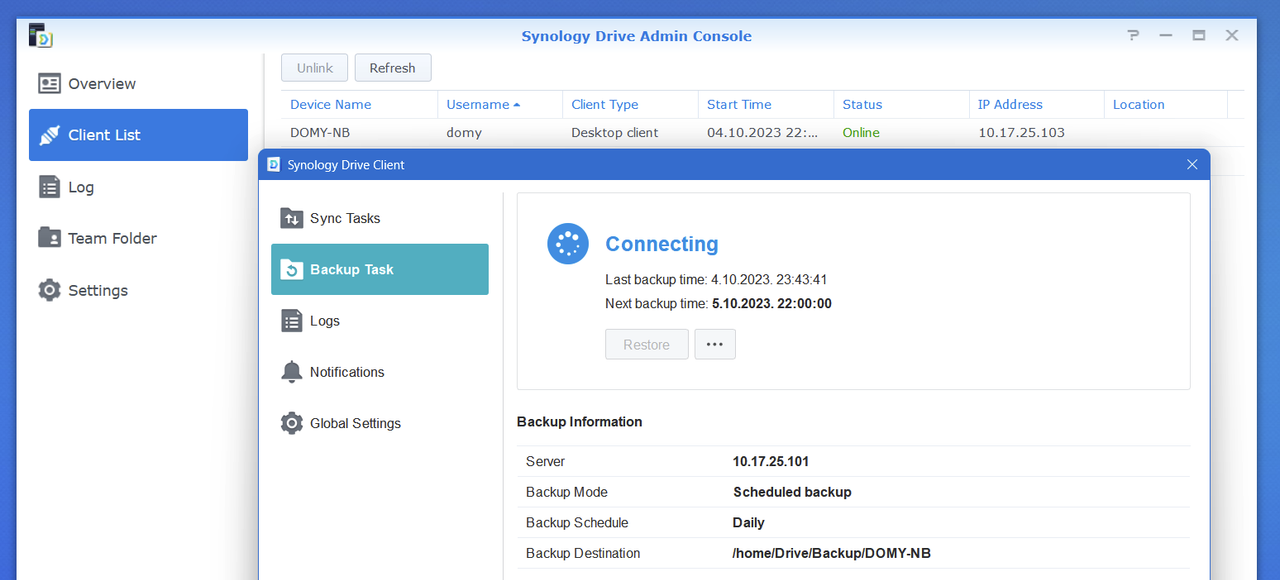The height and width of the screenshot is (580, 1280).
Task: Click the Team Folder icon
Action: [x=49, y=238]
